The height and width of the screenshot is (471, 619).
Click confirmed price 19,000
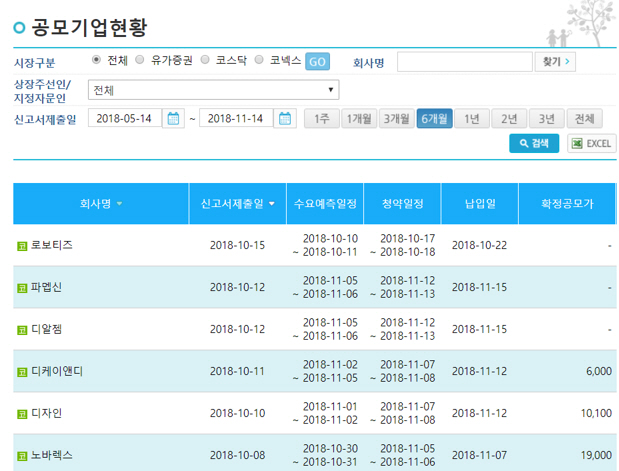(x=596, y=455)
